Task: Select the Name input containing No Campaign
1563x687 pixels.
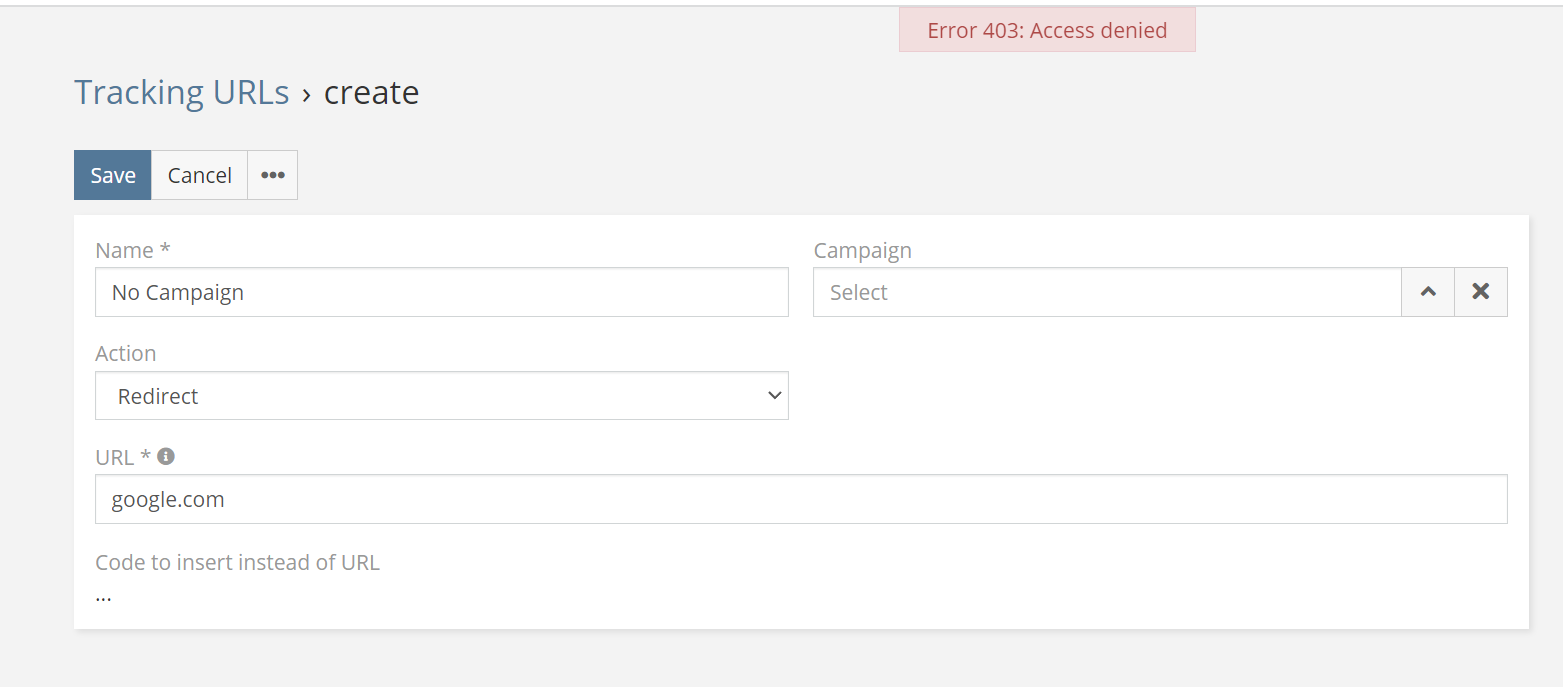Action: point(441,291)
